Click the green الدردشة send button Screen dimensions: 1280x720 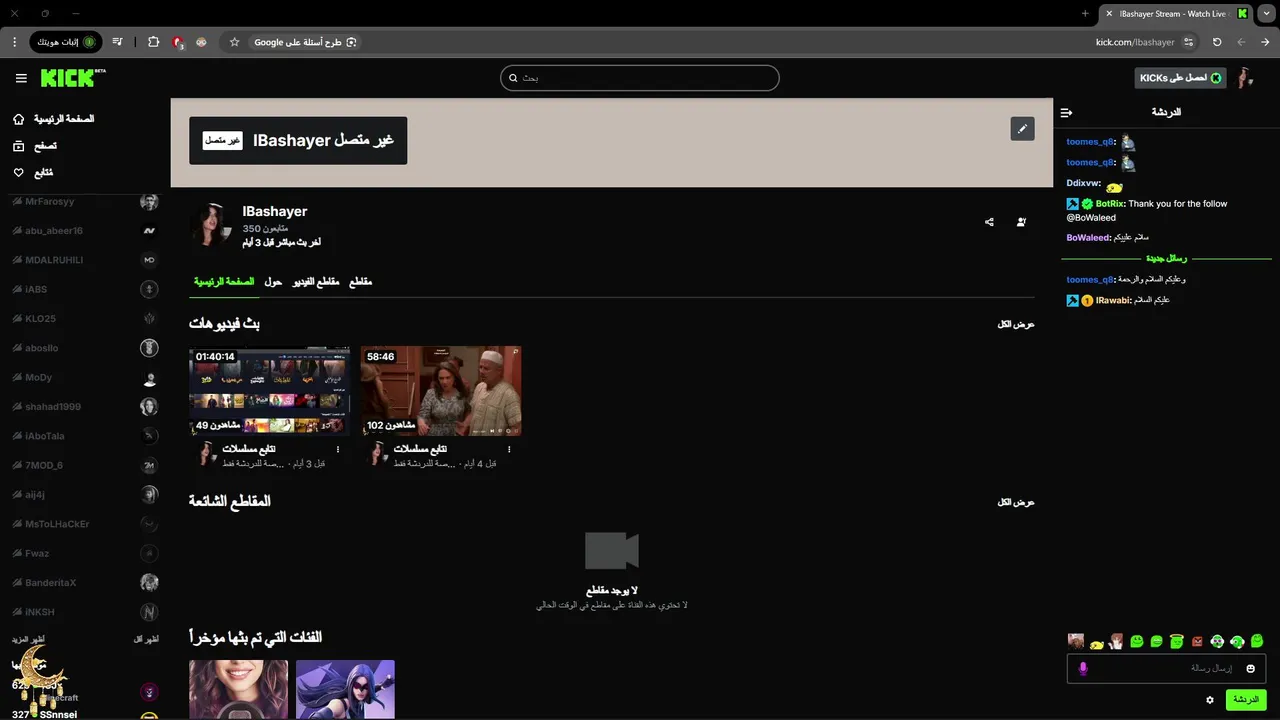(x=1246, y=700)
